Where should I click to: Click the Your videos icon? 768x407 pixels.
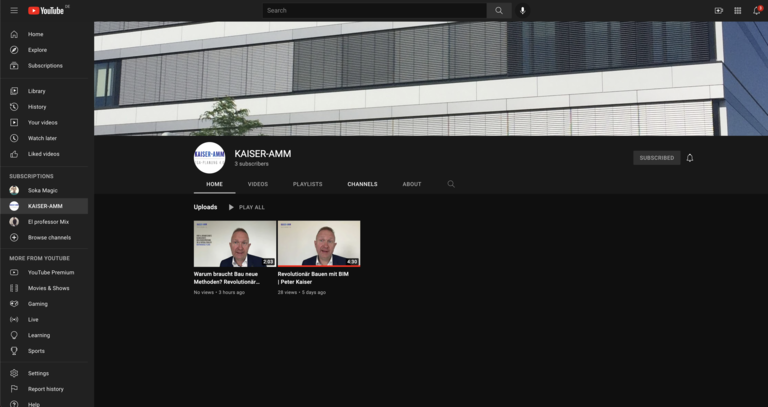[x=14, y=122]
